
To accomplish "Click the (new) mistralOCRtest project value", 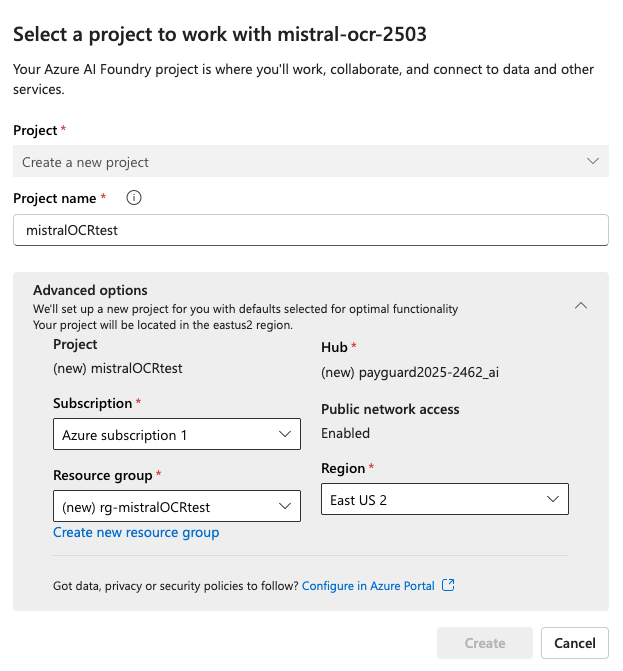I will coord(118,368).
